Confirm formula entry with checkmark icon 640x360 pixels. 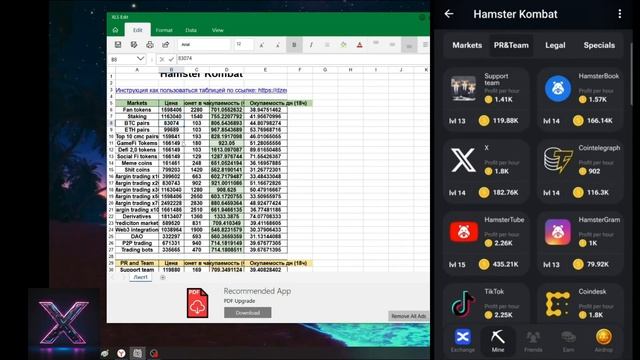[171, 59]
